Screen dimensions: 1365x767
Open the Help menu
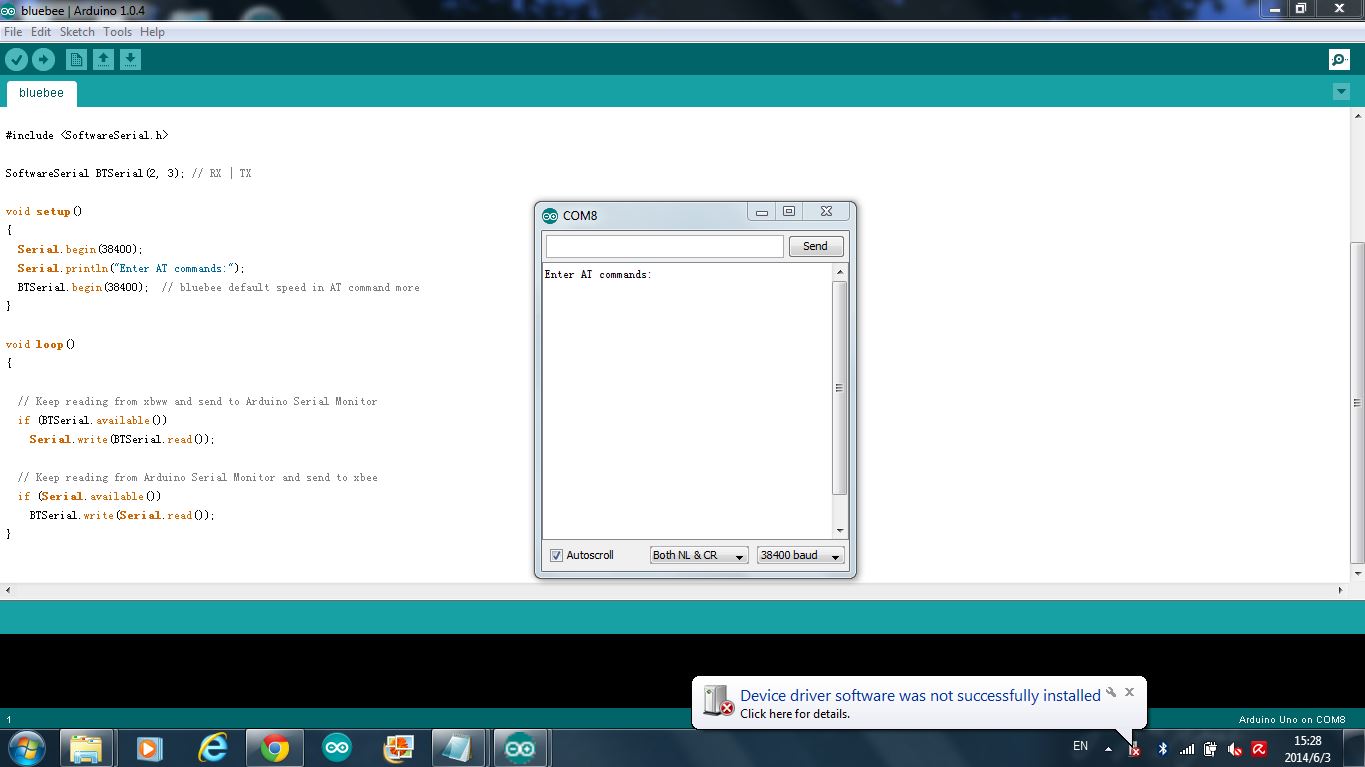click(x=152, y=32)
